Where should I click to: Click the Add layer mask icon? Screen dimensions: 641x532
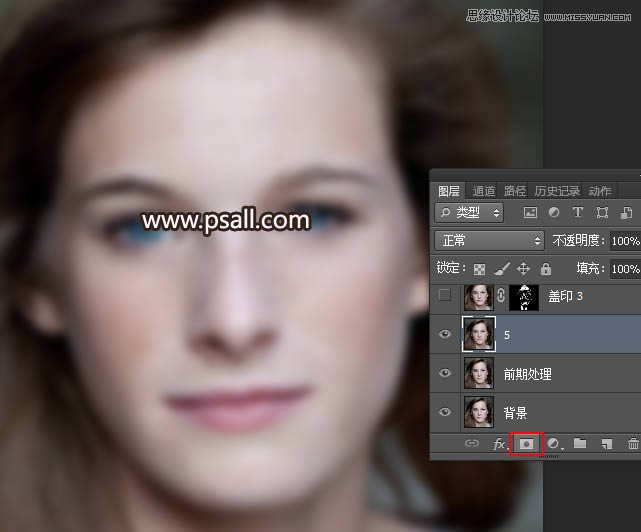526,444
